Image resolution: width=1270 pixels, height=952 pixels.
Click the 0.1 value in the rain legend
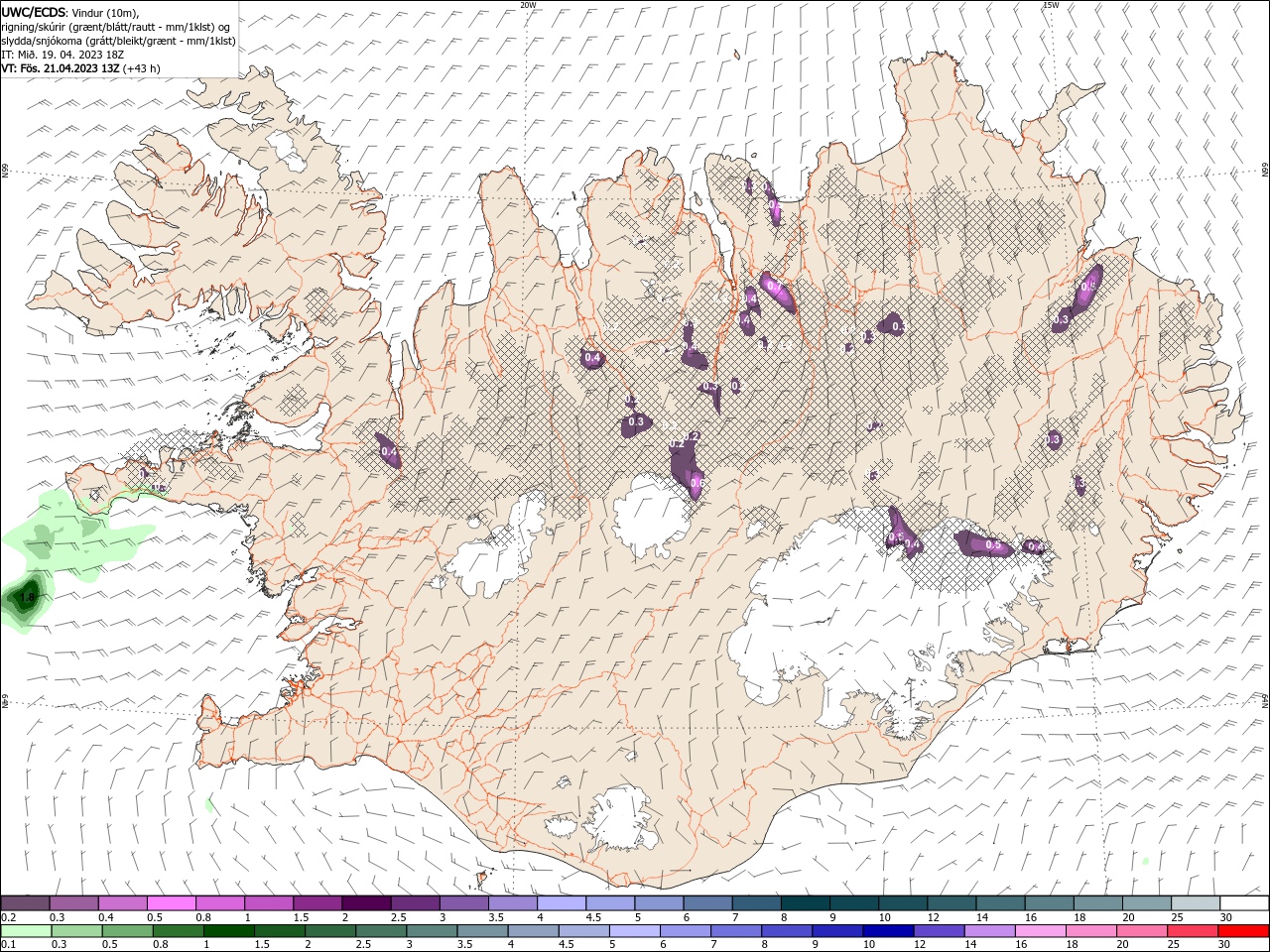9,945
